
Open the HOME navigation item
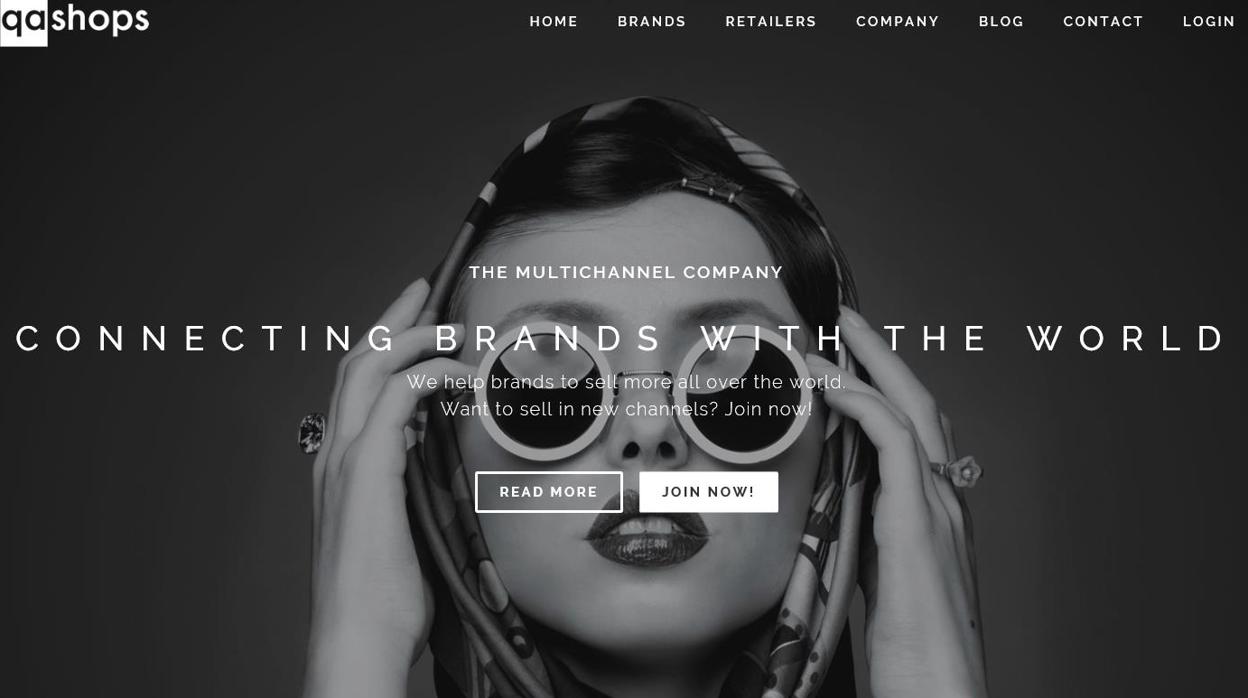[554, 21]
